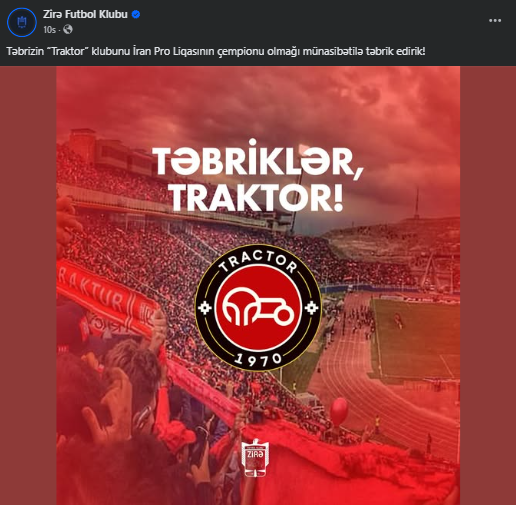Click the stadium roof building
516x505 pixels.
[x=110, y=152]
